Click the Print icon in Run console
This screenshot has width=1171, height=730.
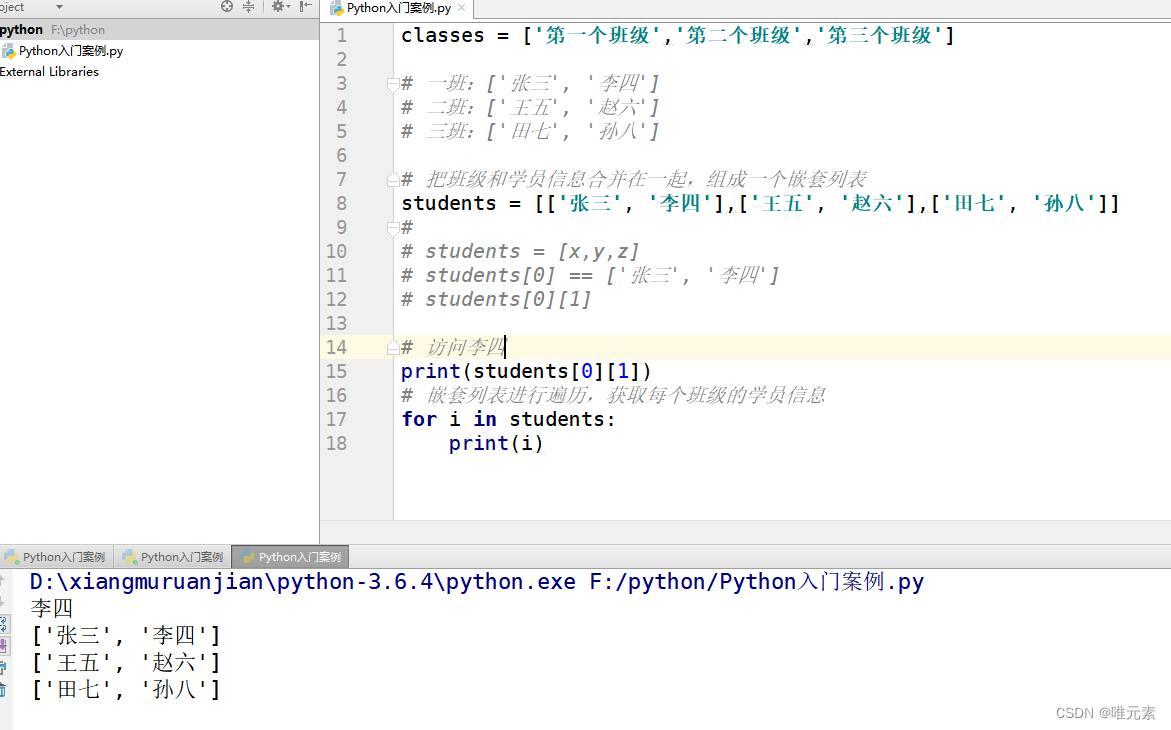(x=3, y=667)
